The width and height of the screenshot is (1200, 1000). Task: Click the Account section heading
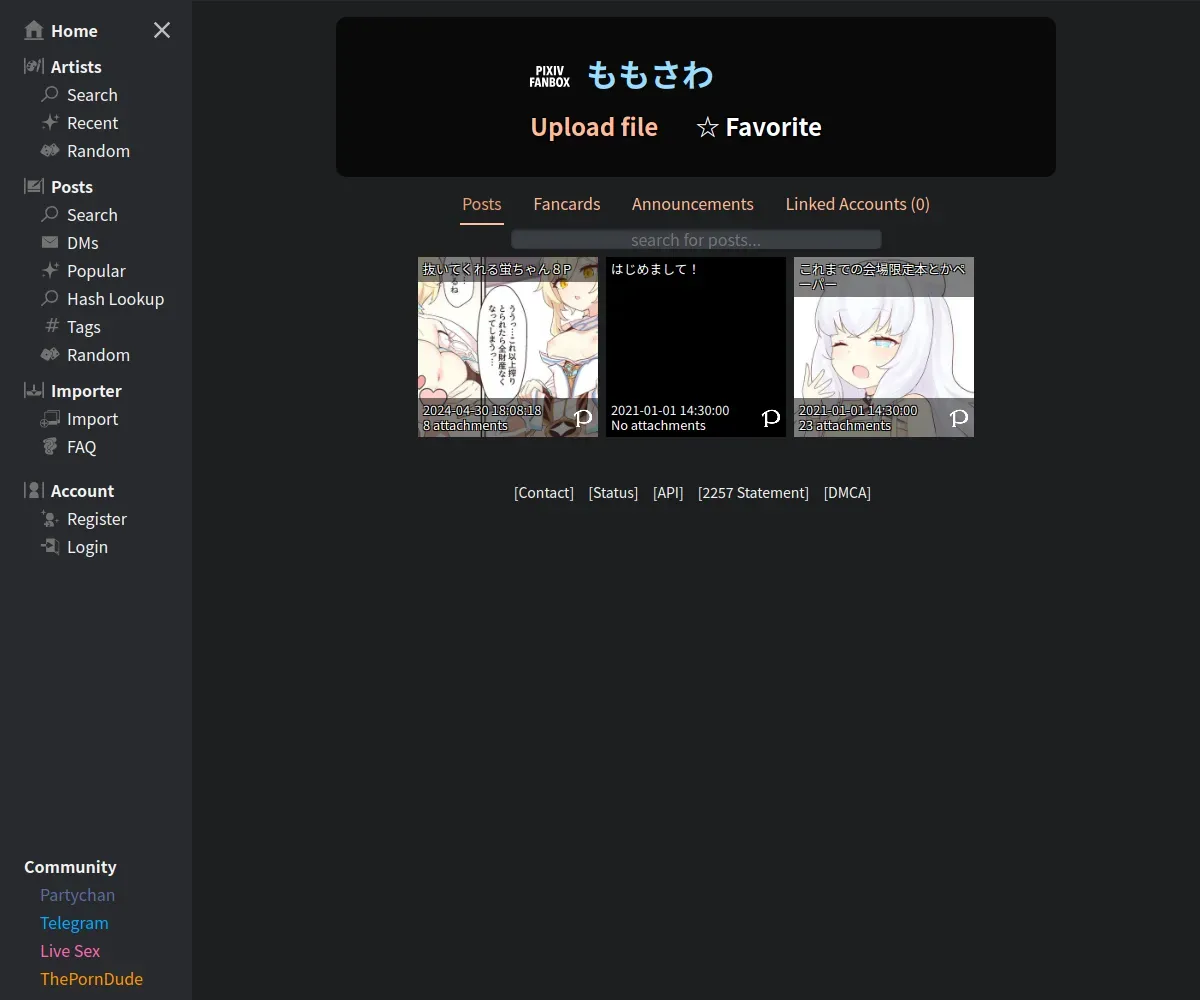click(82, 491)
